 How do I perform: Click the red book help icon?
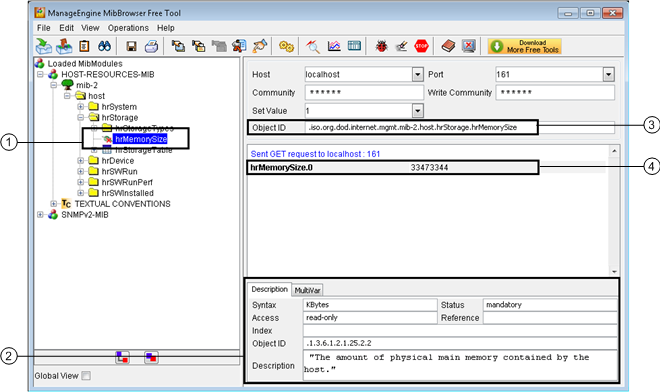pyautogui.click(x=448, y=46)
